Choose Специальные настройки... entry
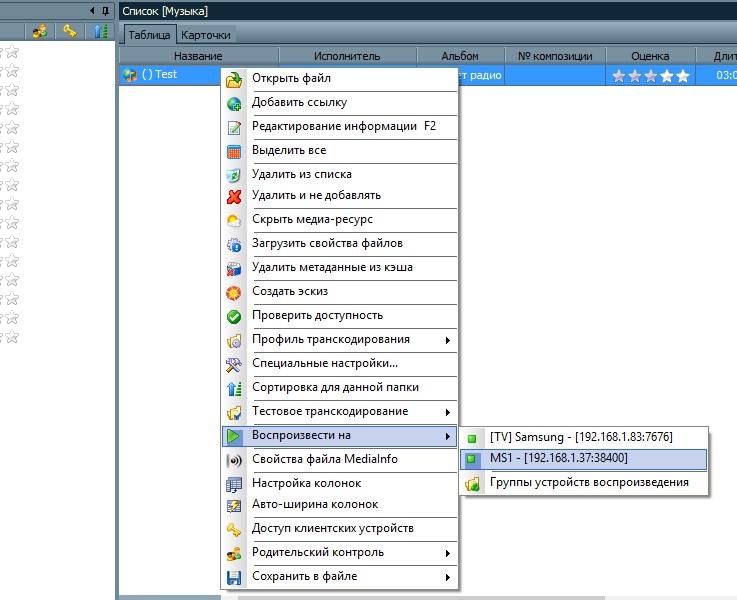This screenshot has height=600, width=737. click(x=339, y=363)
